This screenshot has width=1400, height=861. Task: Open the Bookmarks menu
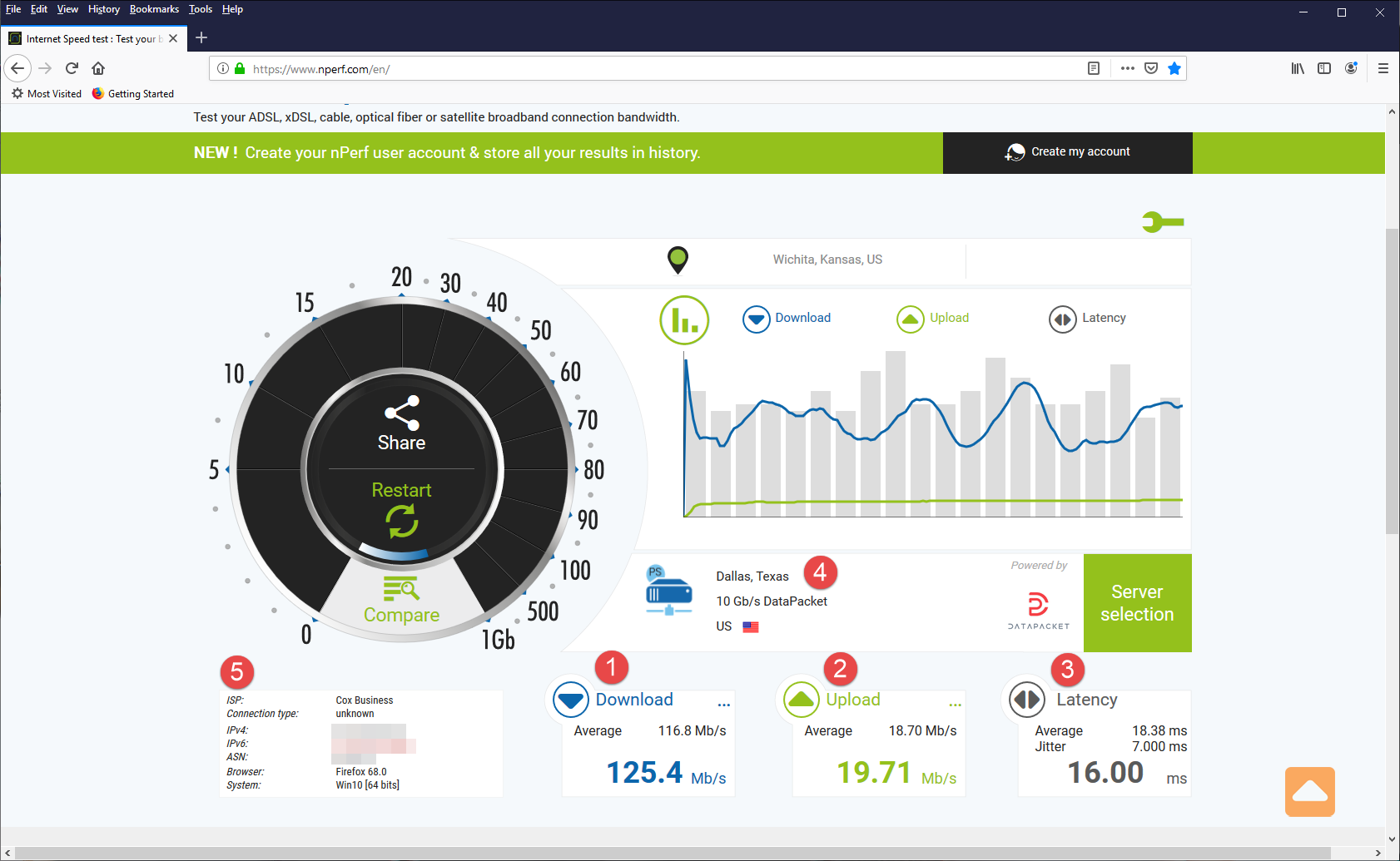pos(154,9)
